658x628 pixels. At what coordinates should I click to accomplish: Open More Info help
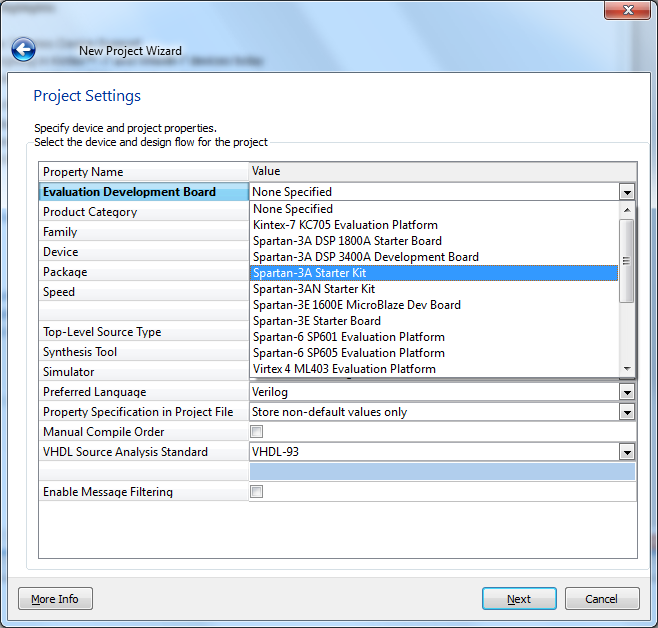click(55, 599)
